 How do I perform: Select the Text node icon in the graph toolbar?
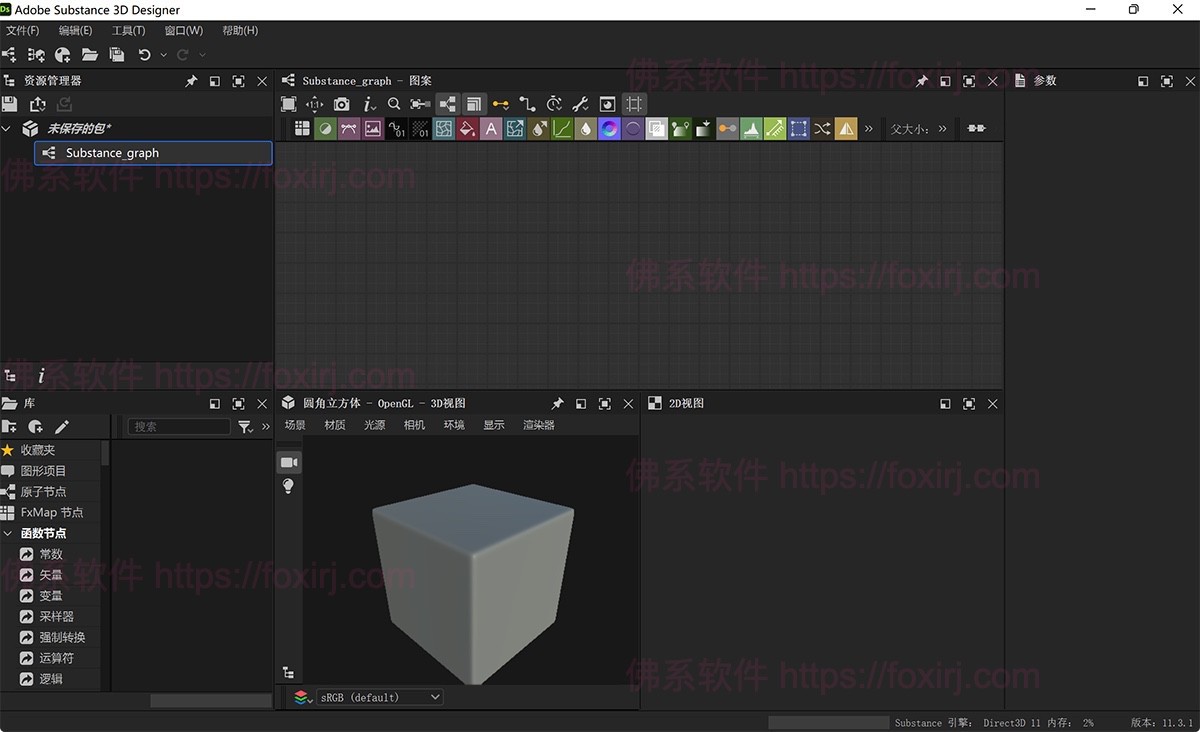[491, 128]
